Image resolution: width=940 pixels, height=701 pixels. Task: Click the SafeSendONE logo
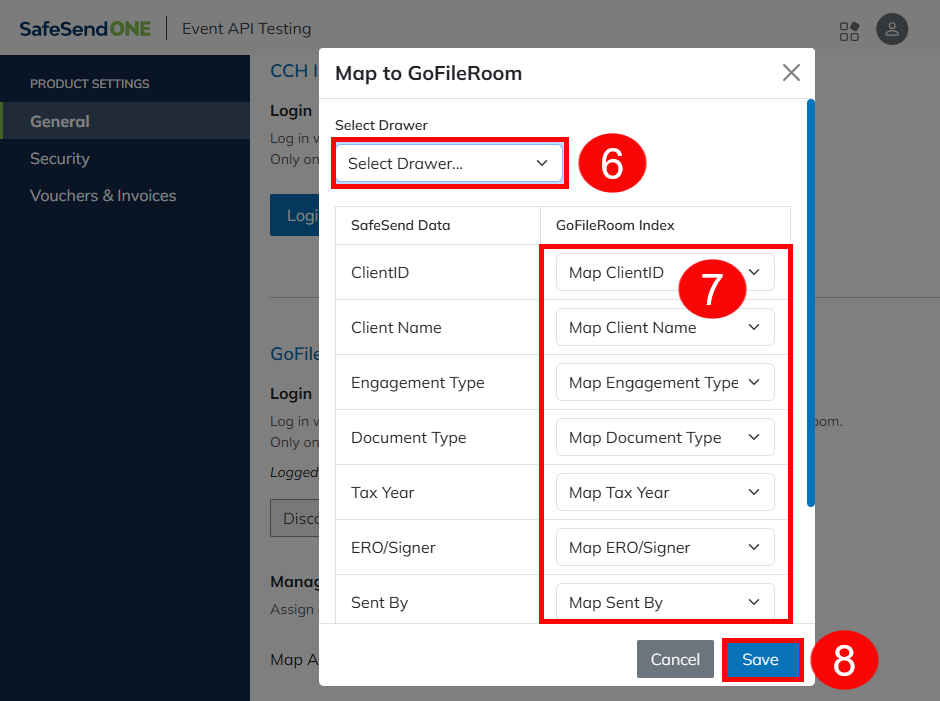pos(83,28)
